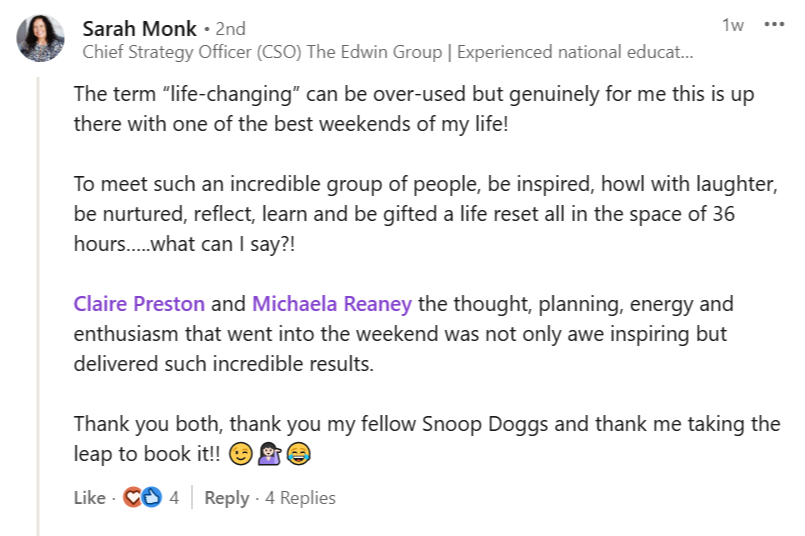Open Michaela Reaney's mentioned profile
Screen dimensions: 805x536
[x=331, y=304]
